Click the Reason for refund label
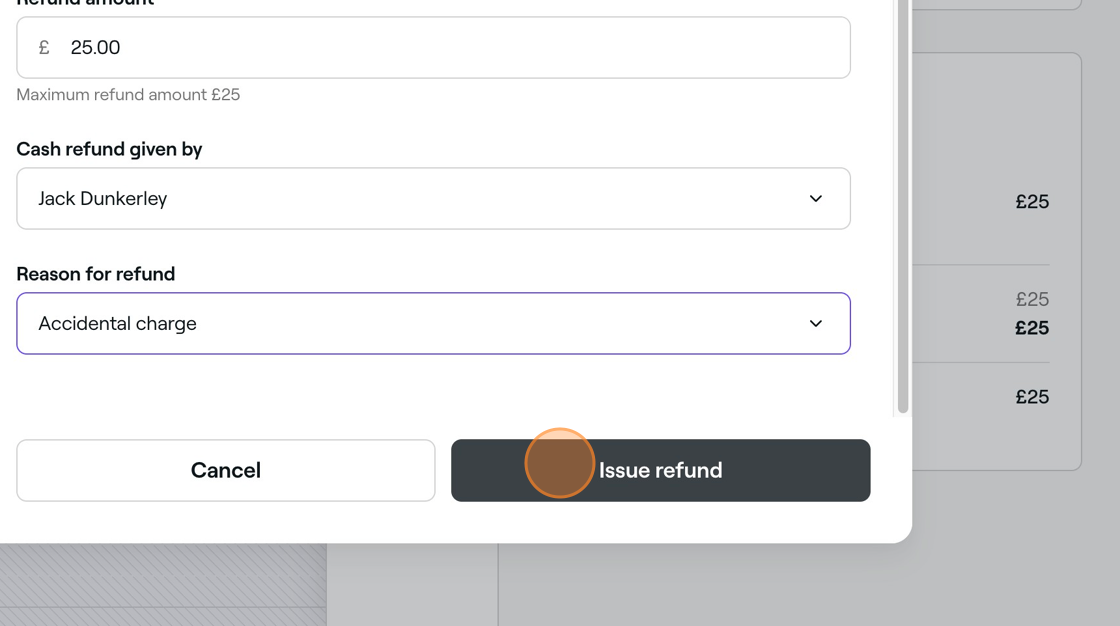 coord(96,274)
